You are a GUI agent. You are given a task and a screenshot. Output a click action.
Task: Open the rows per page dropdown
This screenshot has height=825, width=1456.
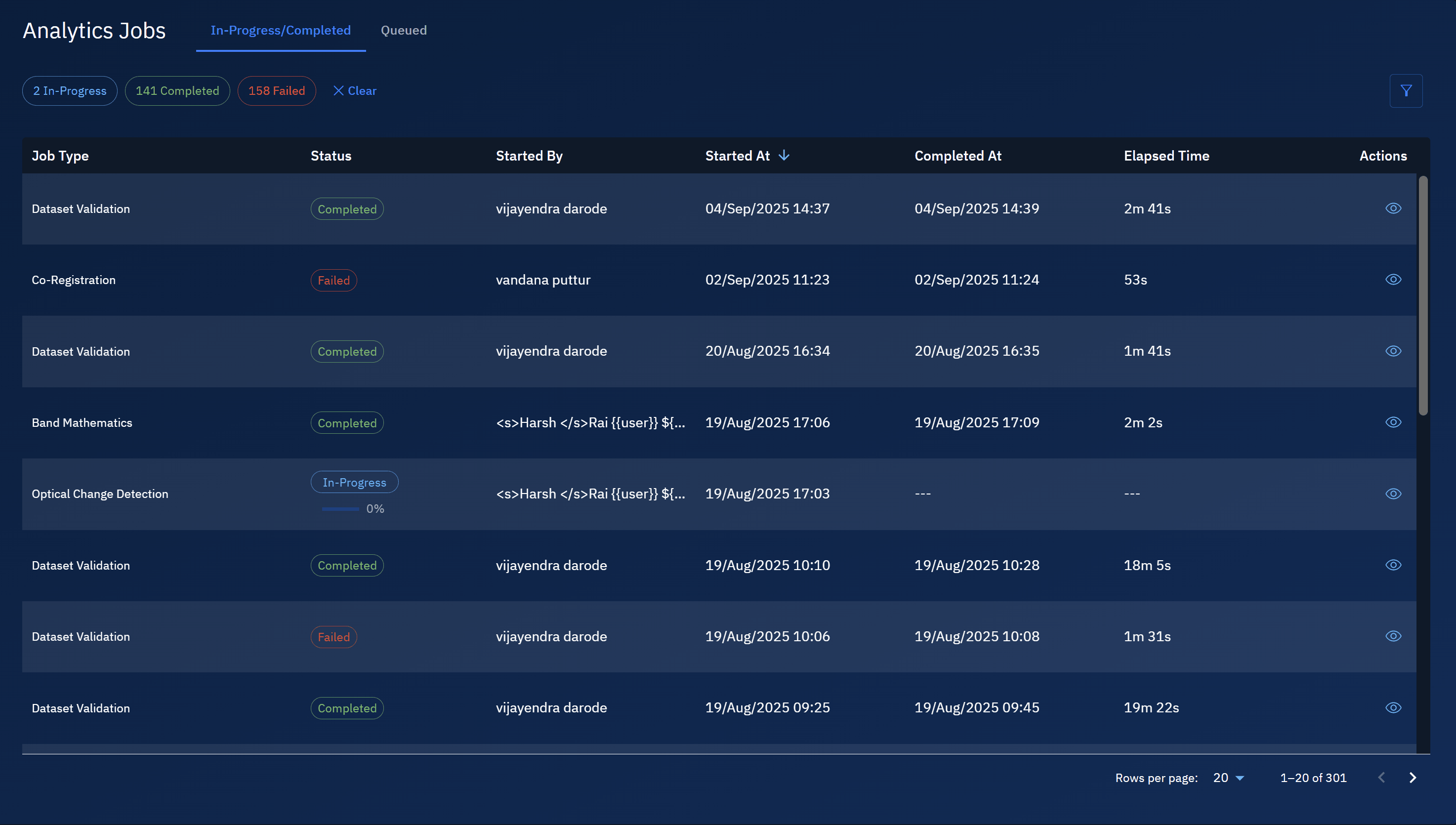[x=1228, y=778]
